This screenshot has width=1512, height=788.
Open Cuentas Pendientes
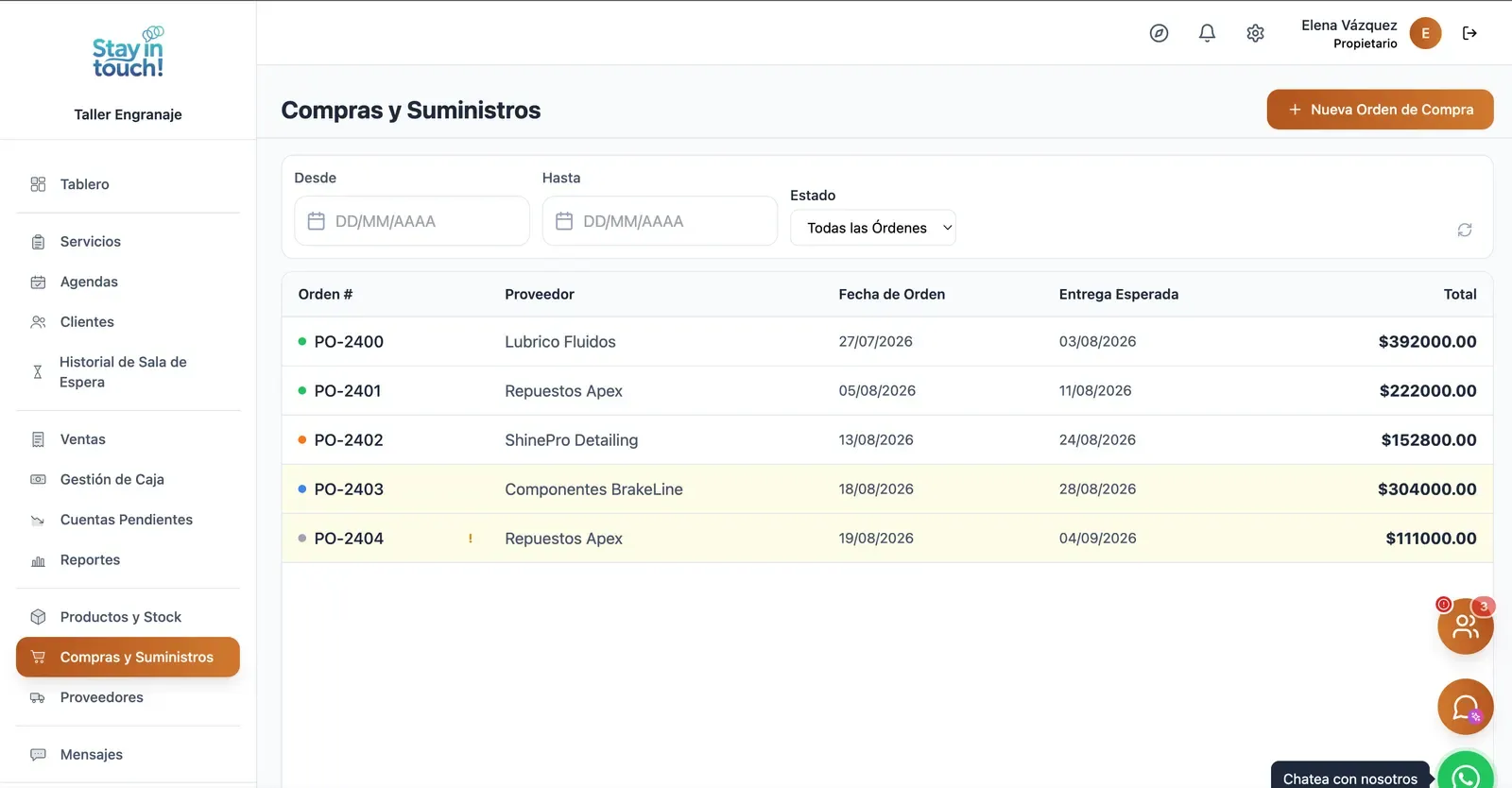tap(128, 520)
